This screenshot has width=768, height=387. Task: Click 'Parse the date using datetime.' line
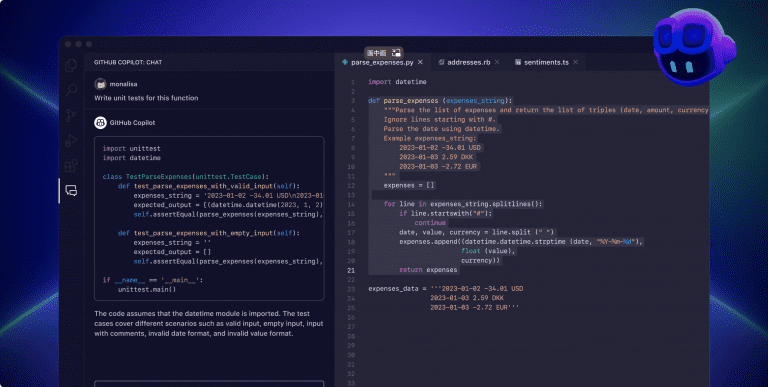[442, 129]
